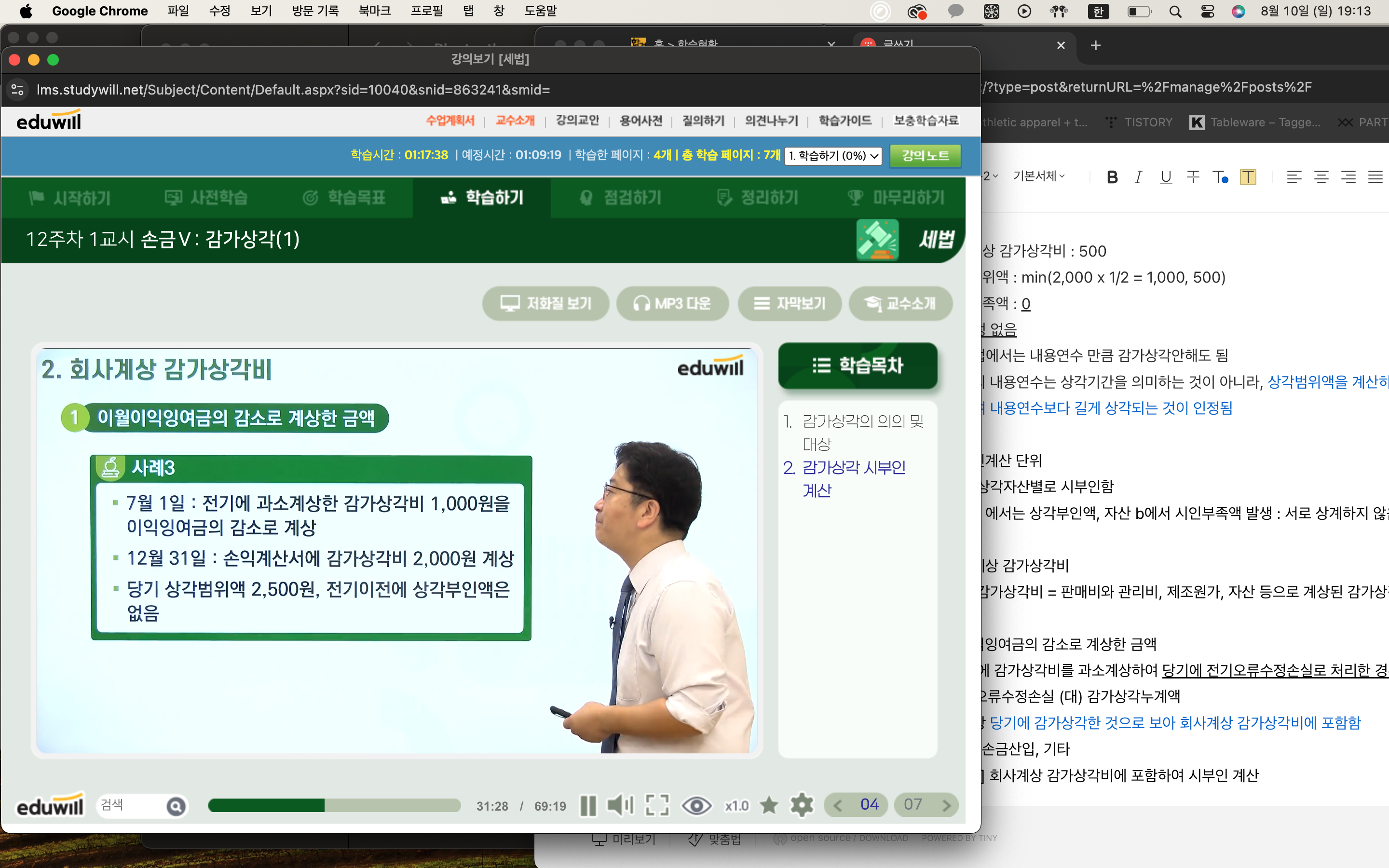Close the 글쓰기 browser tab
The width and height of the screenshot is (1389, 868).
[x=1061, y=45]
